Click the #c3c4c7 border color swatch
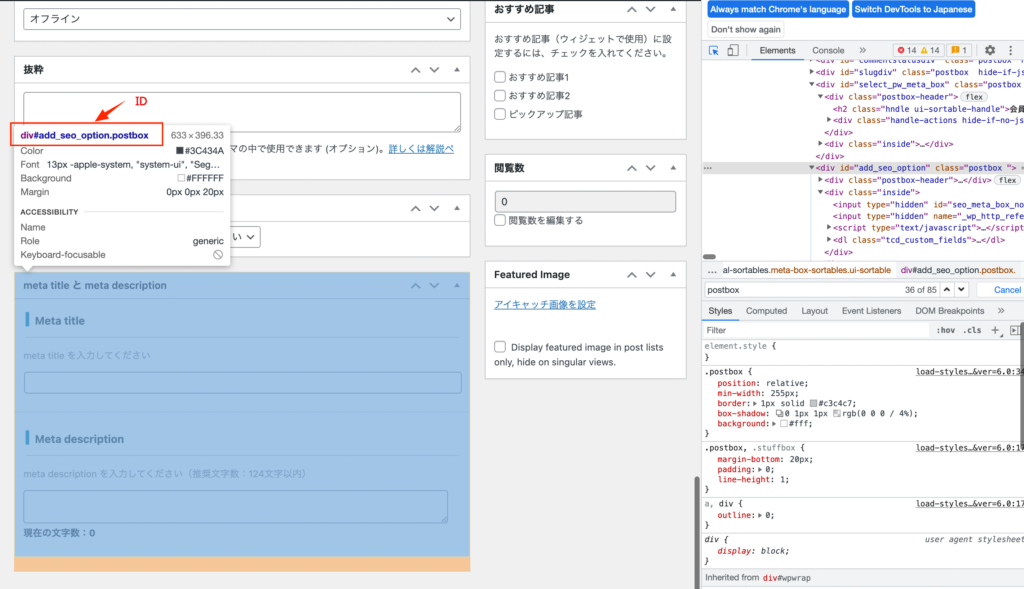 tap(813, 404)
